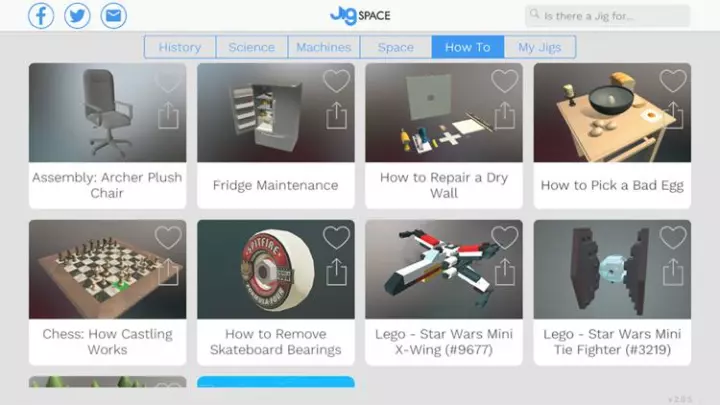Favorite How to Pick a Bad Egg
Image resolution: width=720 pixels, height=405 pixels.
point(673,81)
